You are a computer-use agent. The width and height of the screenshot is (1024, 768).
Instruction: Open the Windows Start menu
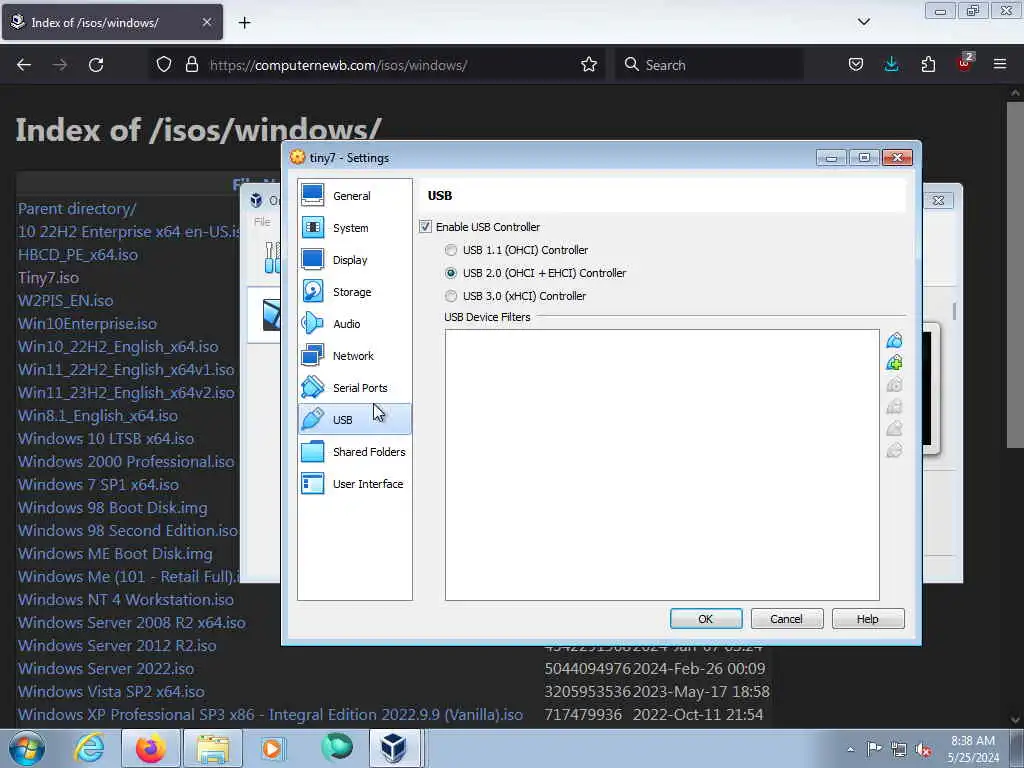[x=27, y=748]
